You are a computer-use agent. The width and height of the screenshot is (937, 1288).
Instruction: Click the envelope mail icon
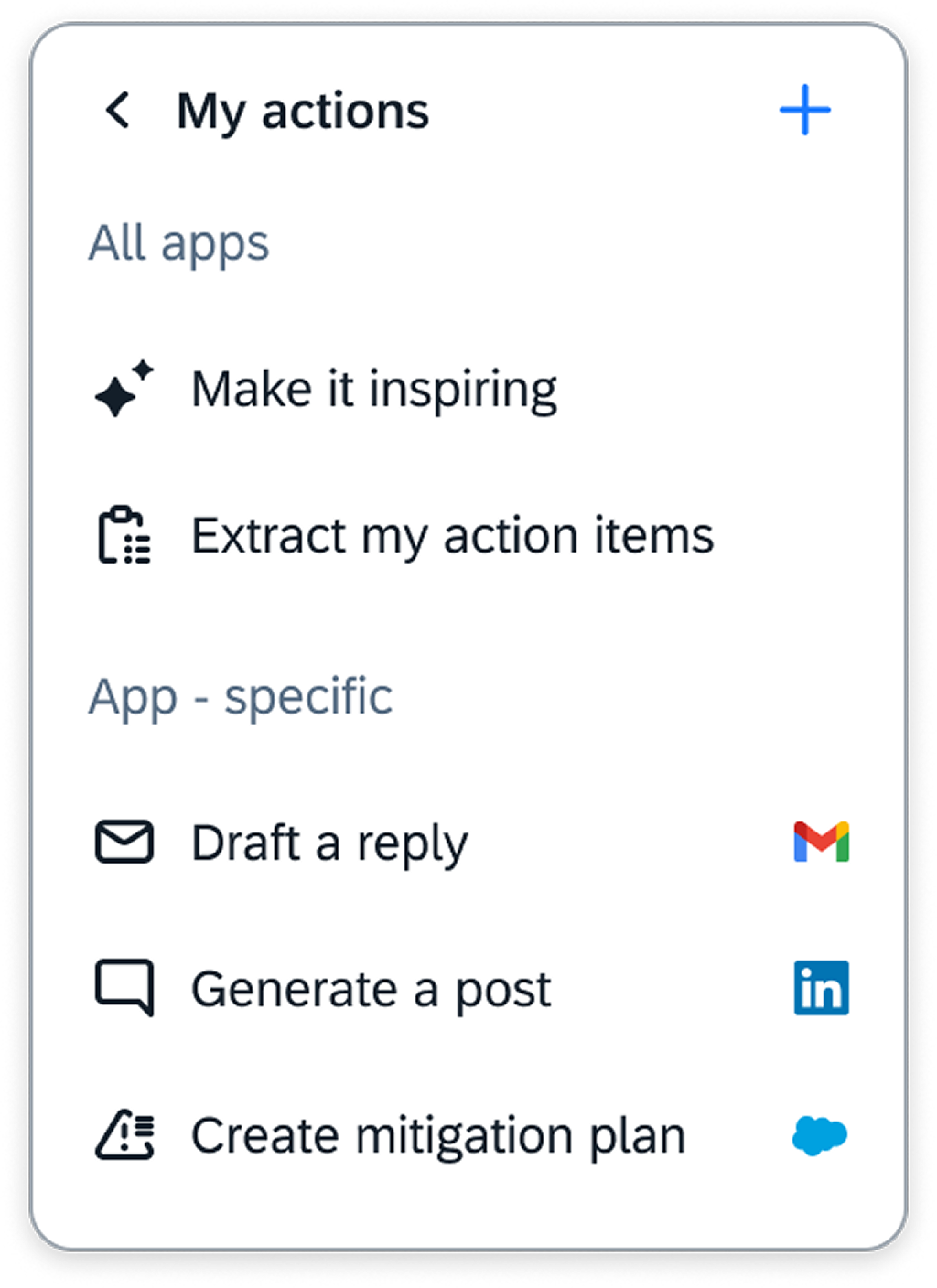click(124, 843)
